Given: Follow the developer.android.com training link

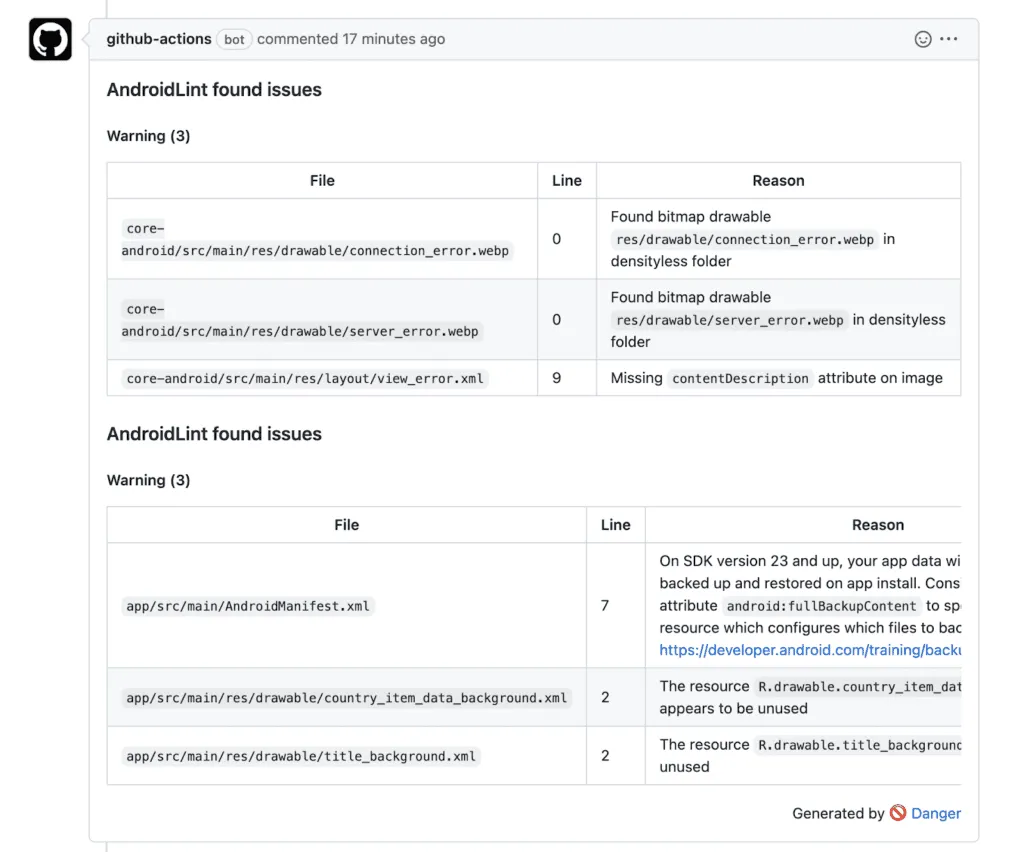Looking at the screenshot, I should [810, 649].
